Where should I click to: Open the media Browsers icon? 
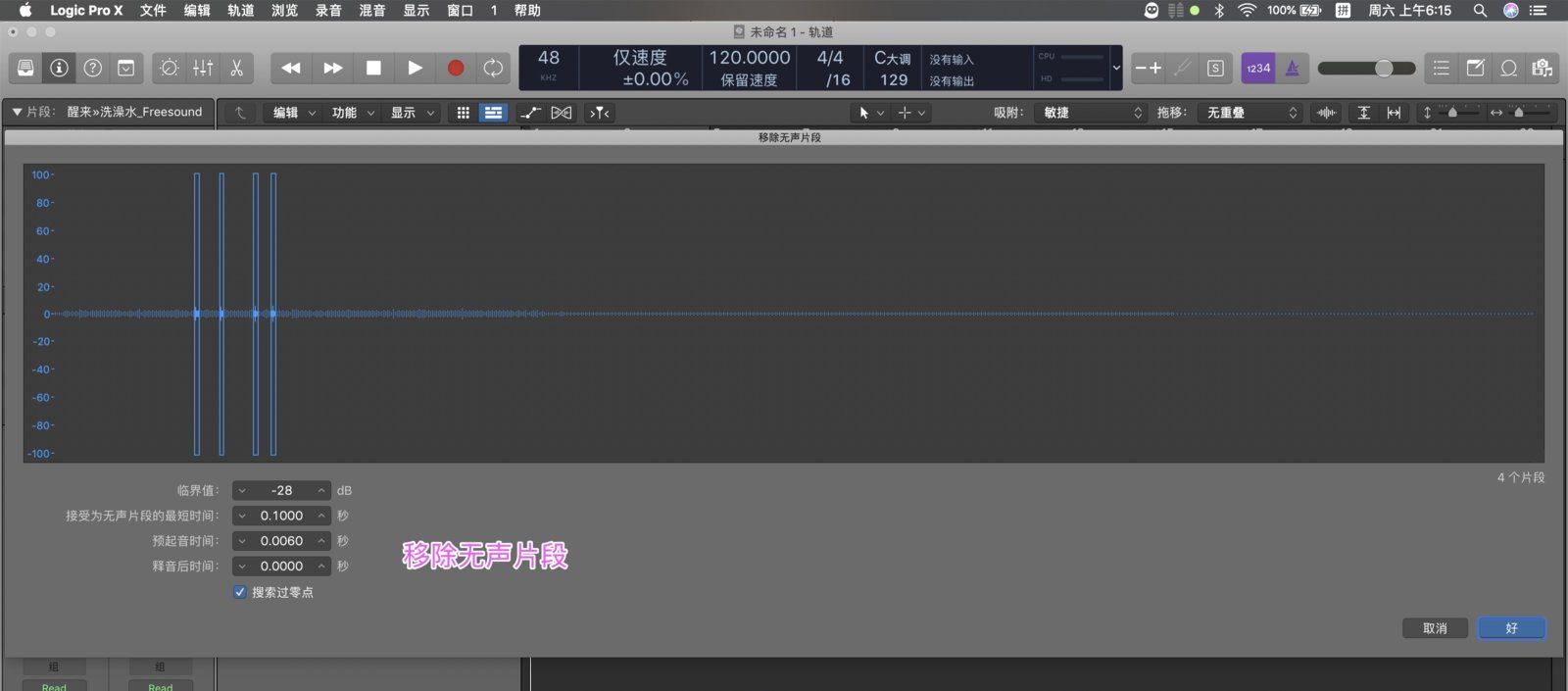click(x=1543, y=68)
